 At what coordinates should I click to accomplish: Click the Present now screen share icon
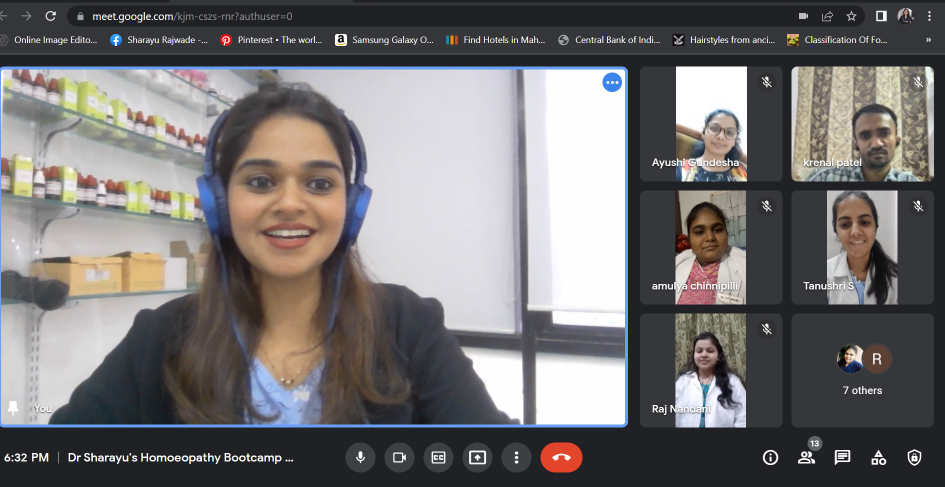pyautogui.click(x=477, y=457)
